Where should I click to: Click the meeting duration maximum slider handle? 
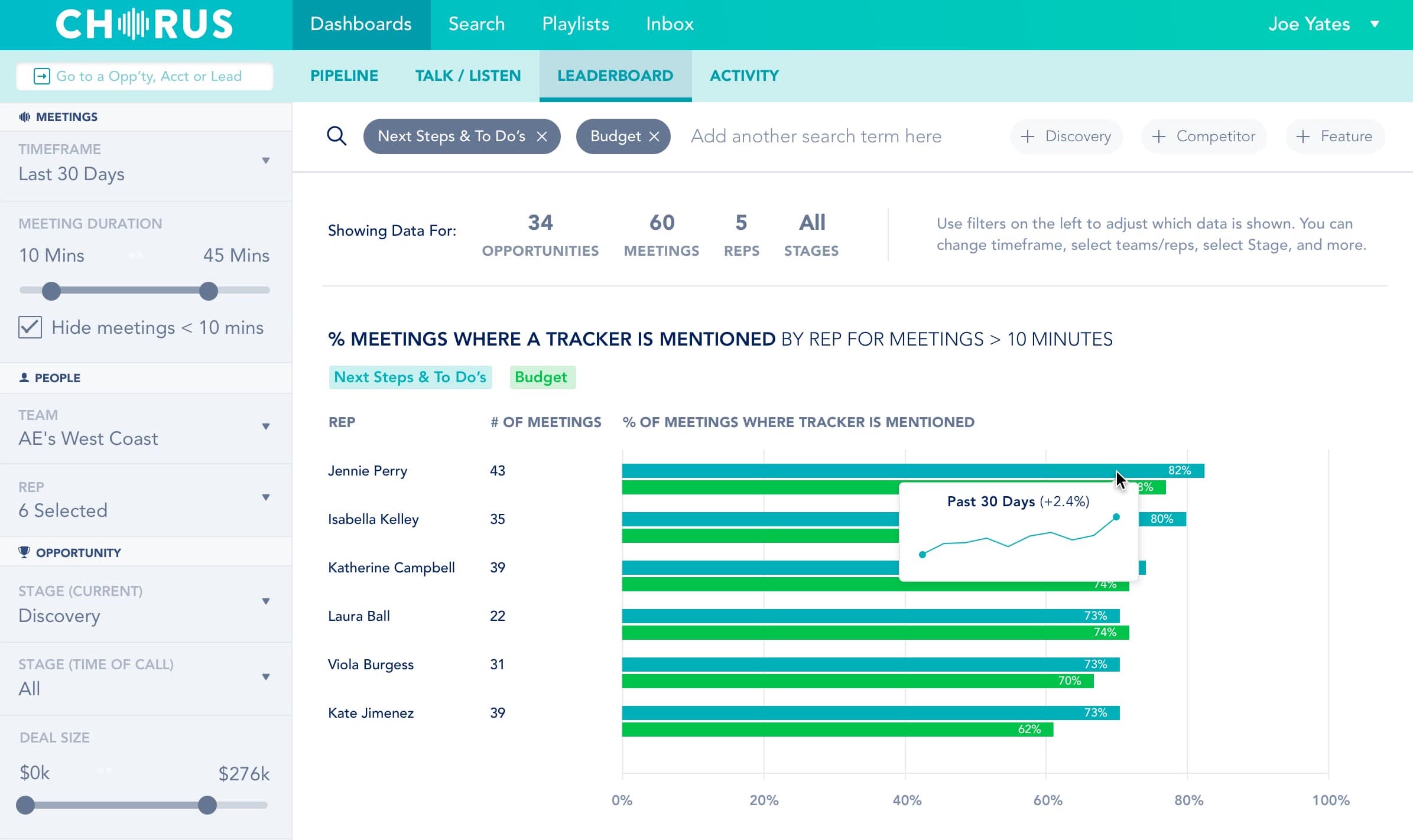[208, 291]
